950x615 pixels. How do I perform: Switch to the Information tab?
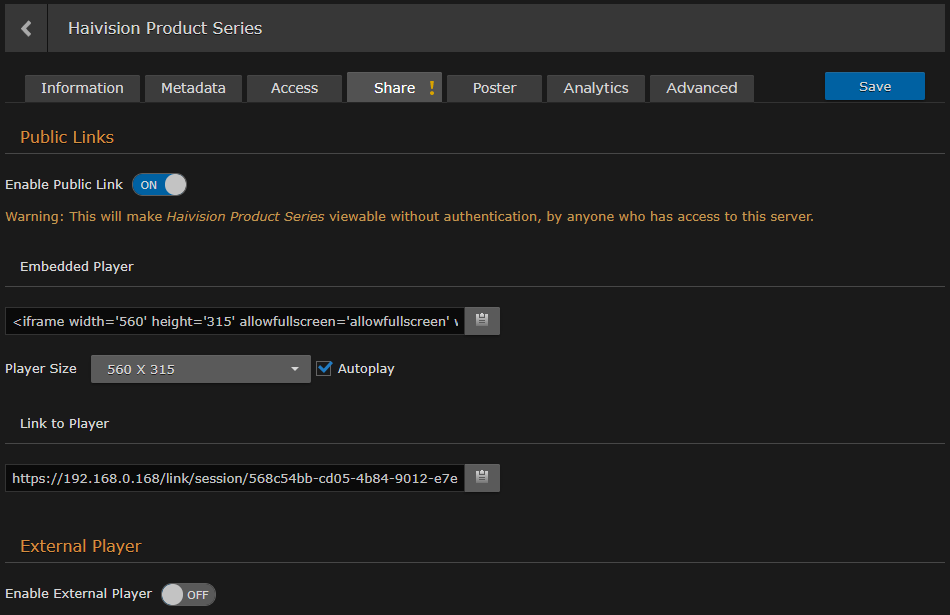82,88
